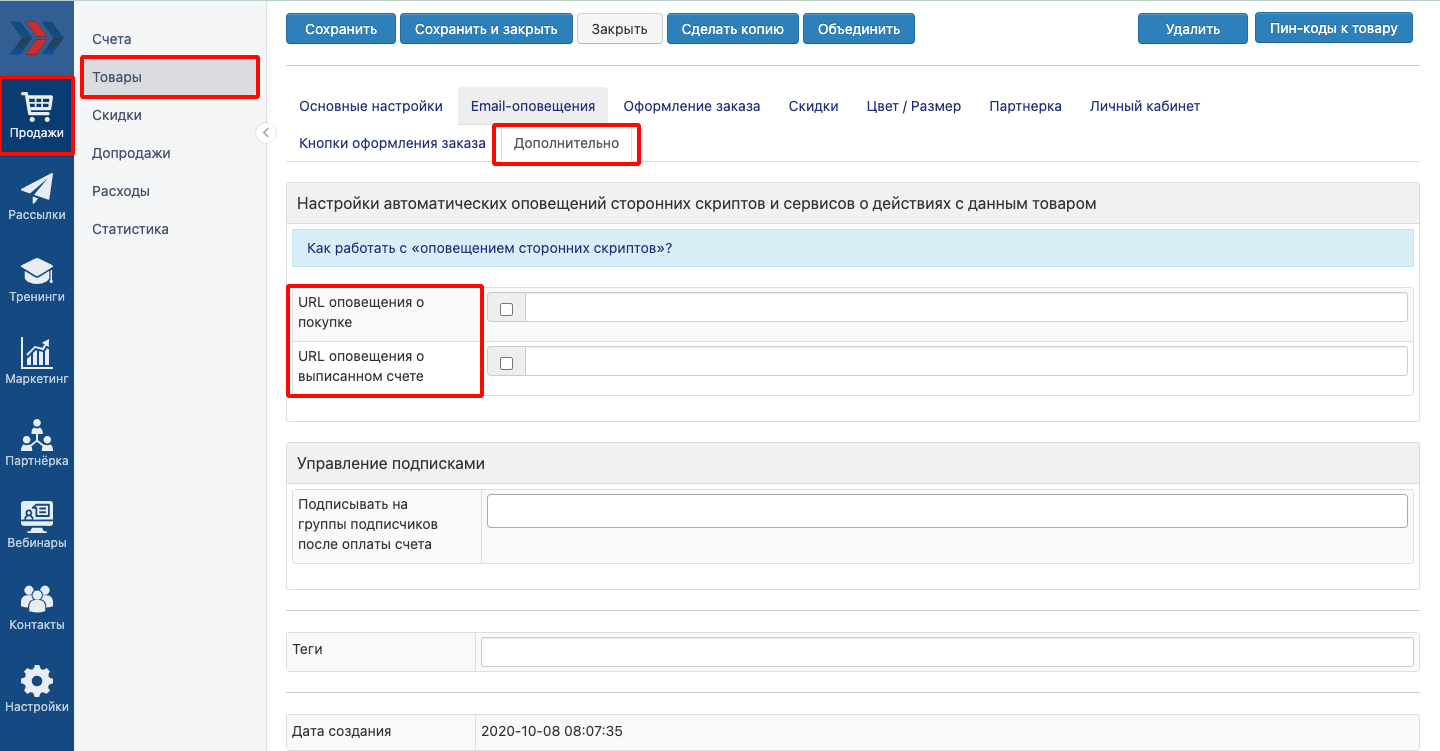Open Партнёрка network icon
Screen dimensions: 1440x751
[37, 443]
